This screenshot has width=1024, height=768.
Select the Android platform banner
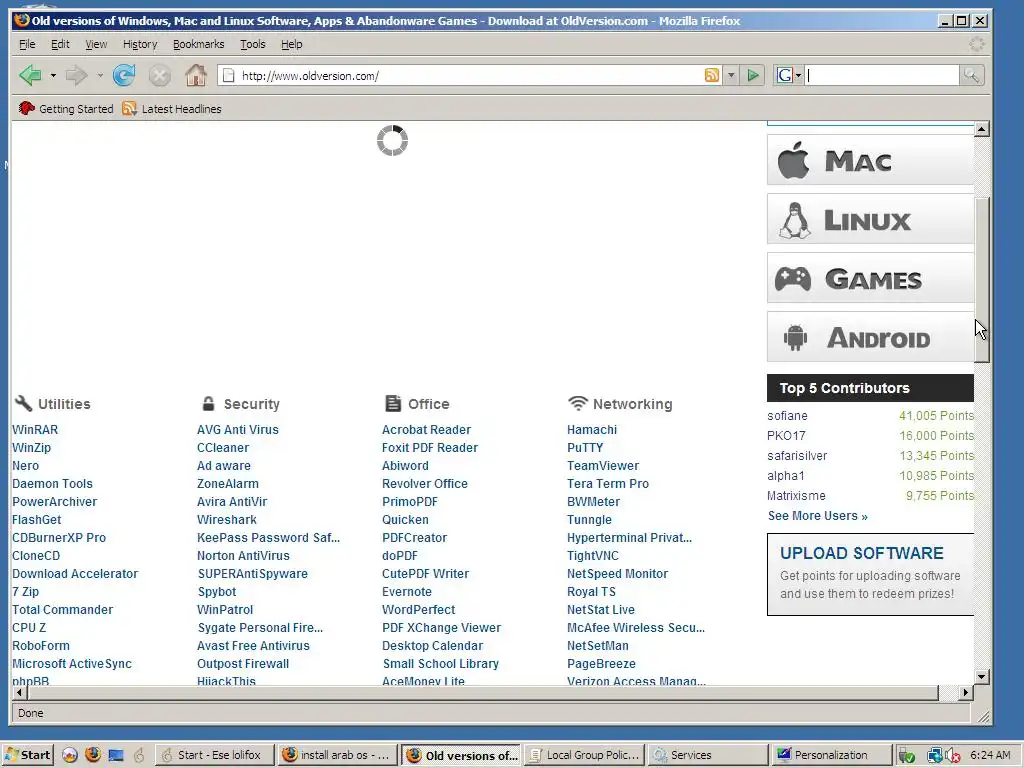[x=870, y=337]
